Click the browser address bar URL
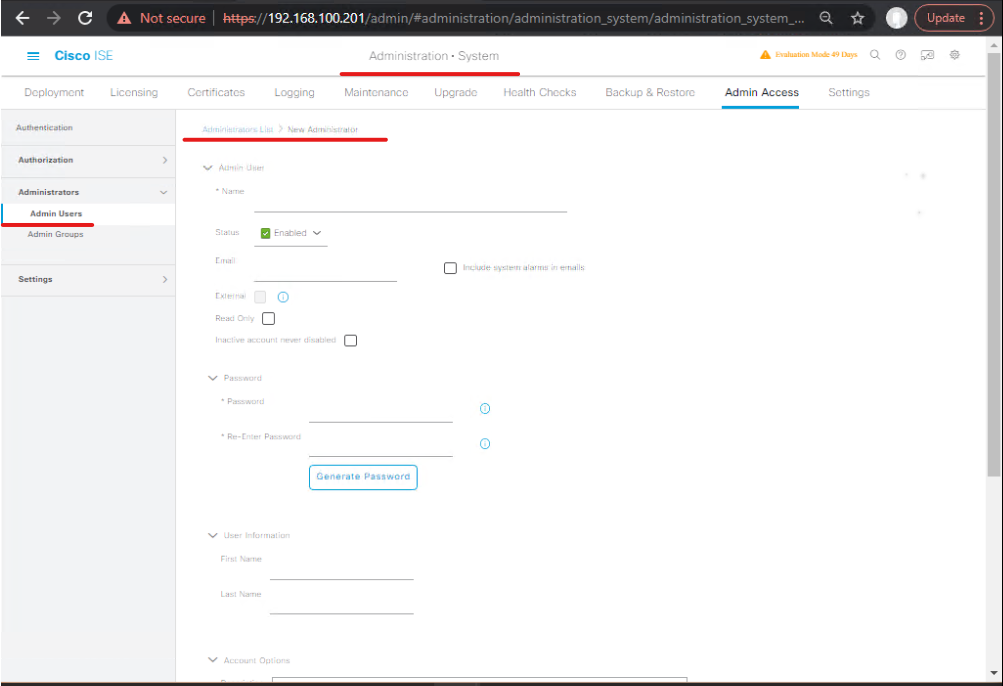Viewport: 1003px width, 686px height. pyautogui.click(x=514, y=19)
